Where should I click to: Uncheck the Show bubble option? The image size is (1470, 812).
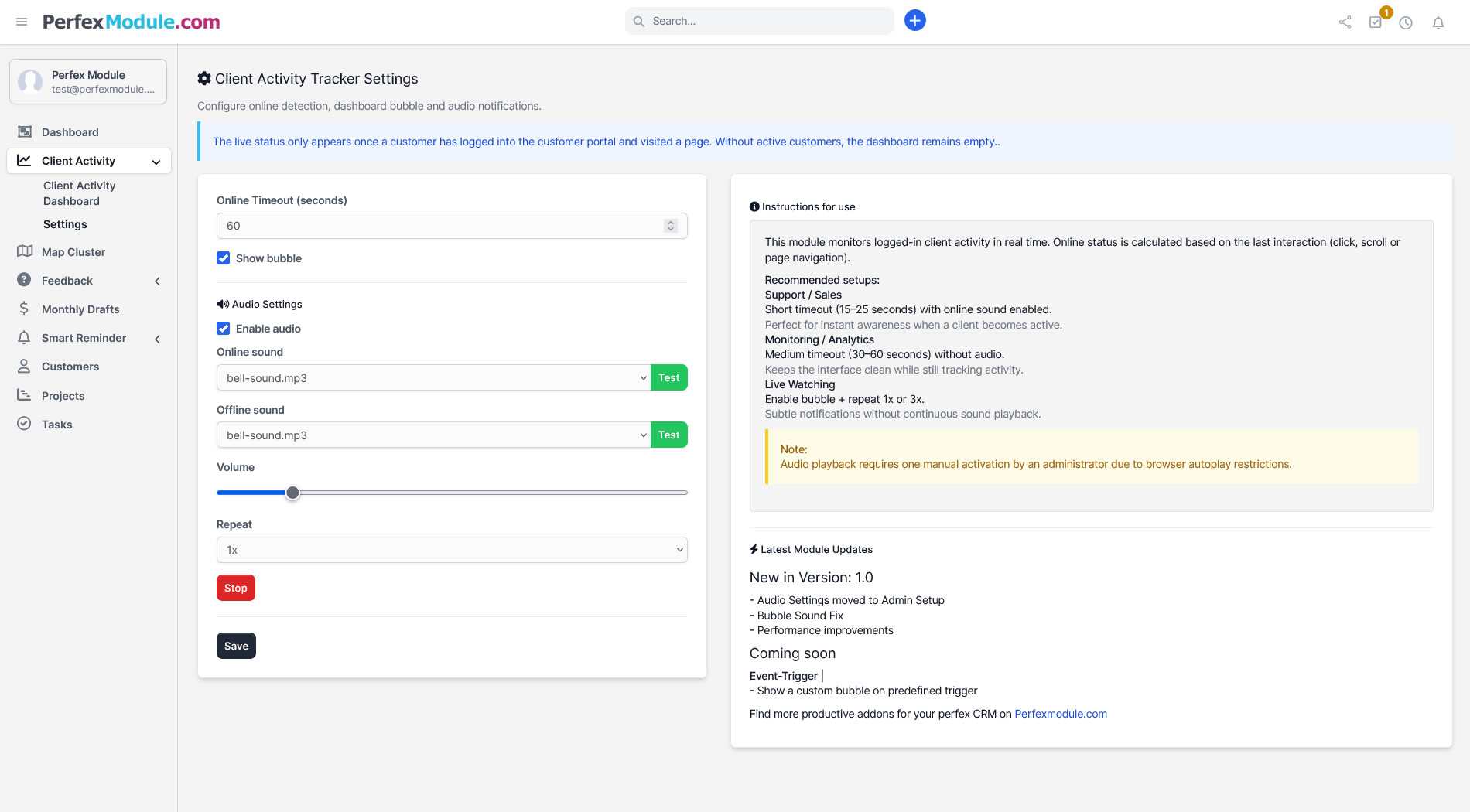[223, 258]
